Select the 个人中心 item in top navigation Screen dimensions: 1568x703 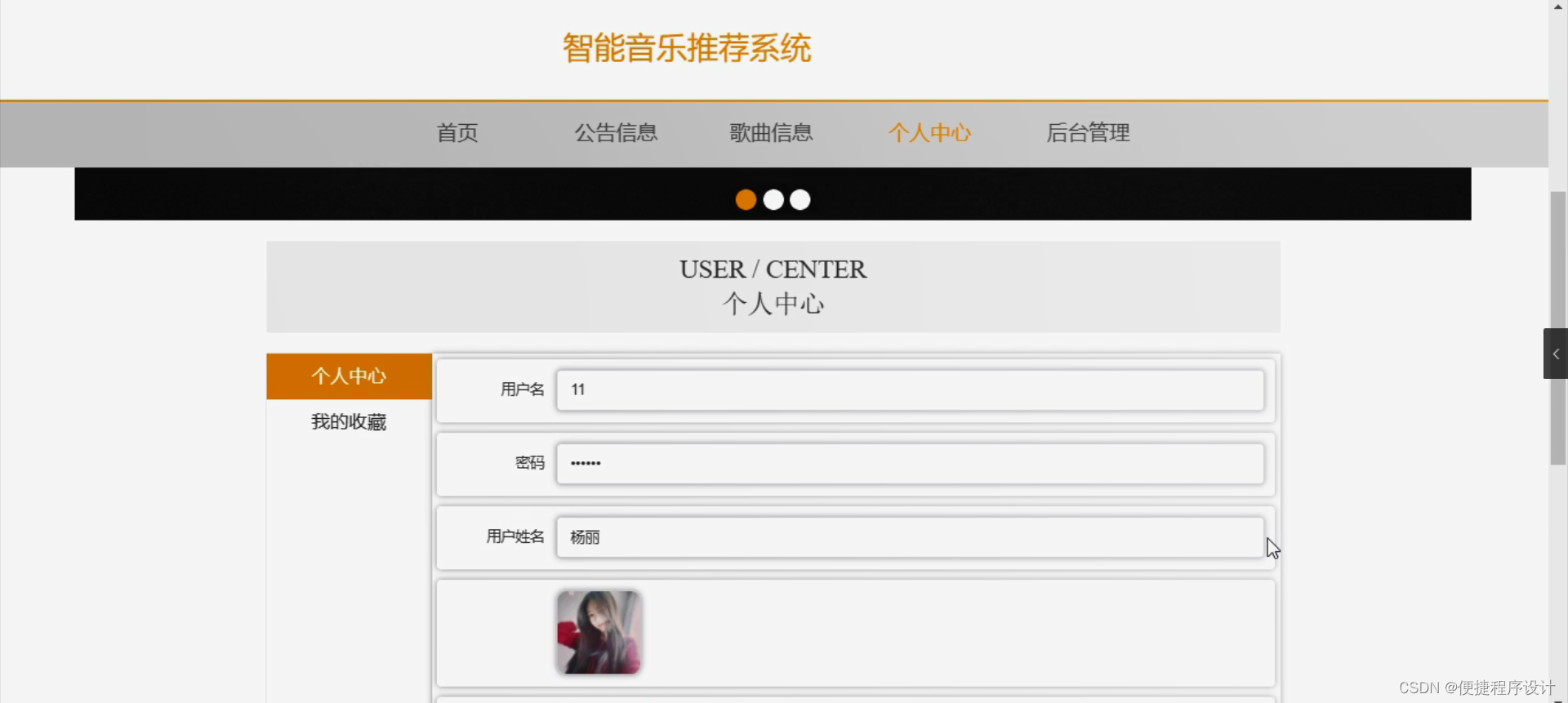(x=929, y=132)
